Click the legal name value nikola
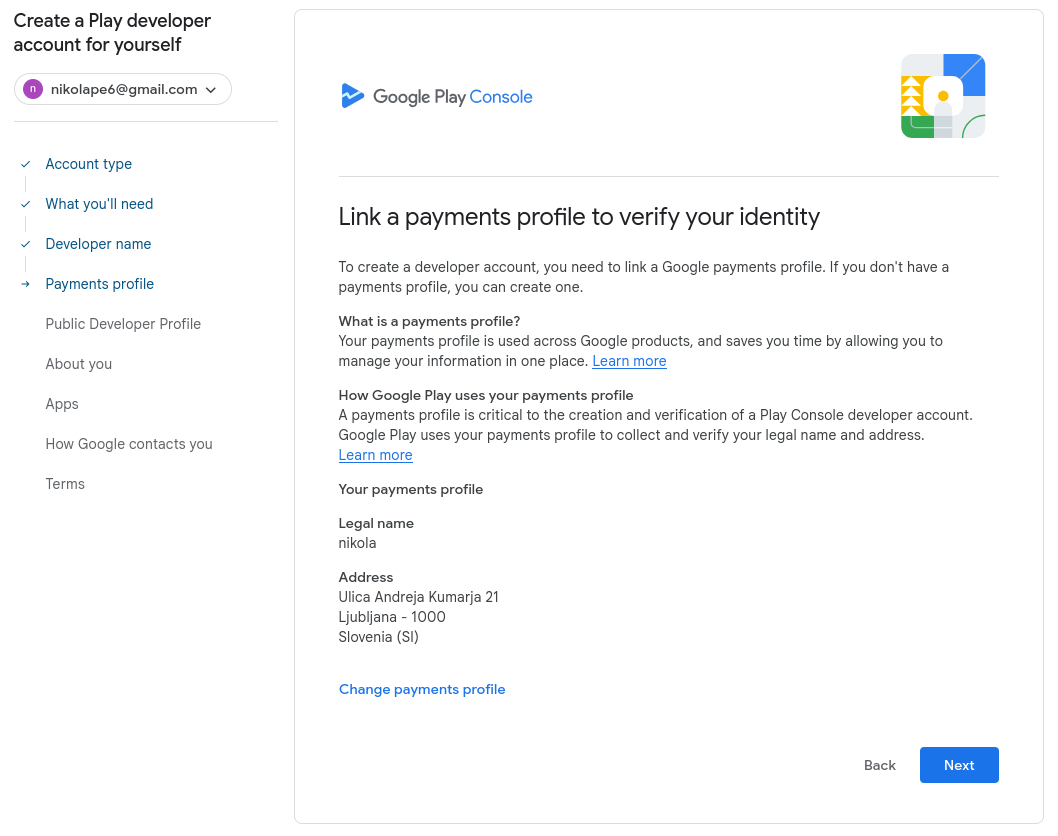The width and height of the screenshot is (1058, 836). tap(357, 543)
